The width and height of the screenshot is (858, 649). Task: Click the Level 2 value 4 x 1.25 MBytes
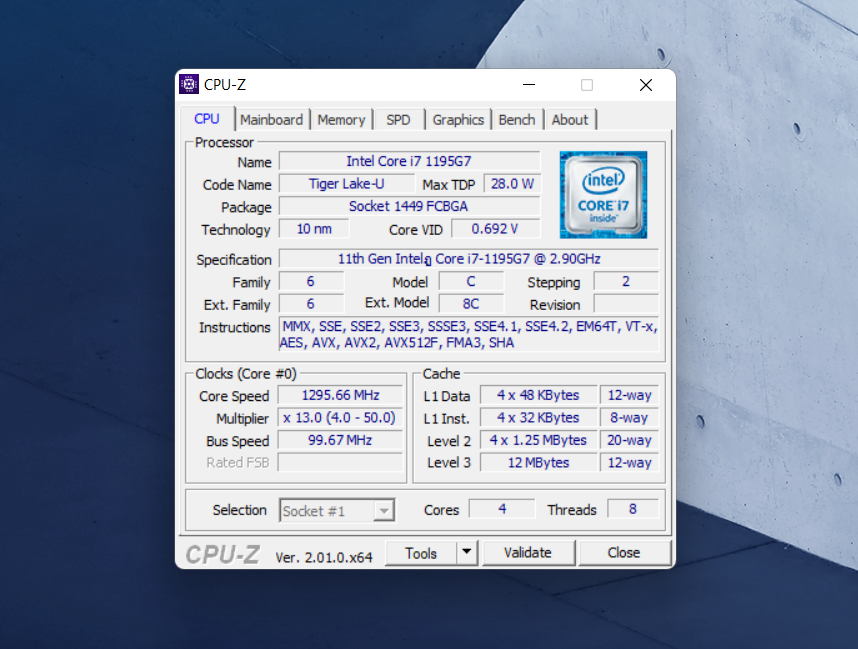[x=538, y=440]
